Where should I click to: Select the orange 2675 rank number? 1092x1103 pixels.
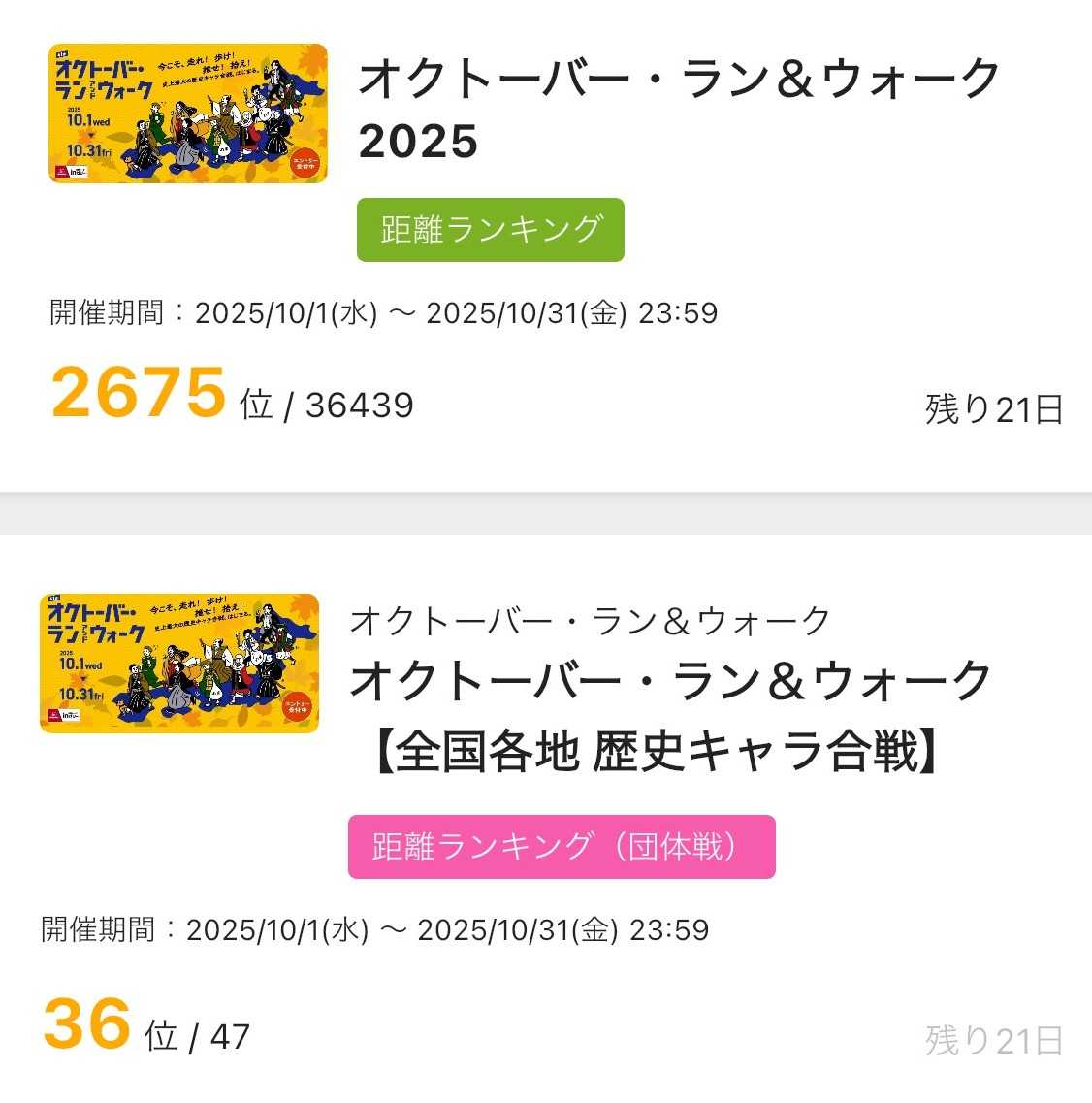pos(138,393)
